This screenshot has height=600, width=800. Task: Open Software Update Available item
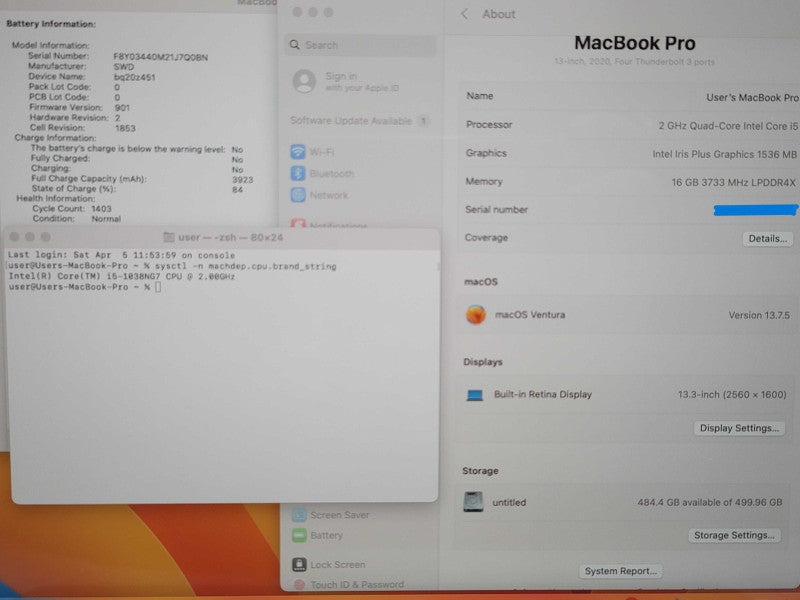click(360, 121)
